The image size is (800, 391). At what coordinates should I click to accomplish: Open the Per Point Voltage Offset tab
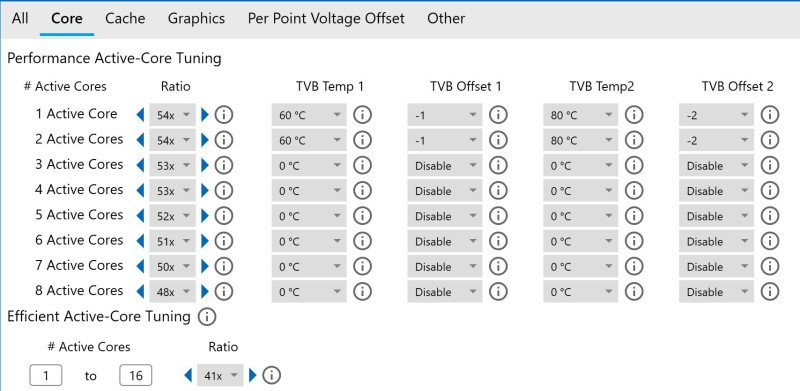326,18
